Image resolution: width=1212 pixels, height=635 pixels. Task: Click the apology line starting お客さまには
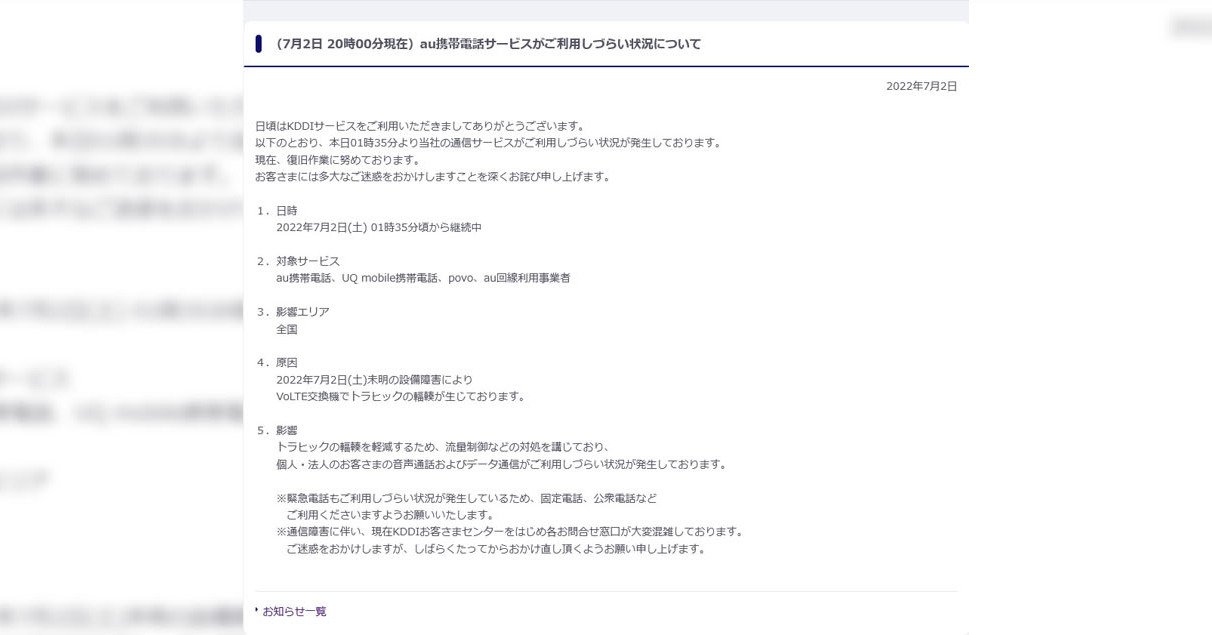[x=432, y=177]
